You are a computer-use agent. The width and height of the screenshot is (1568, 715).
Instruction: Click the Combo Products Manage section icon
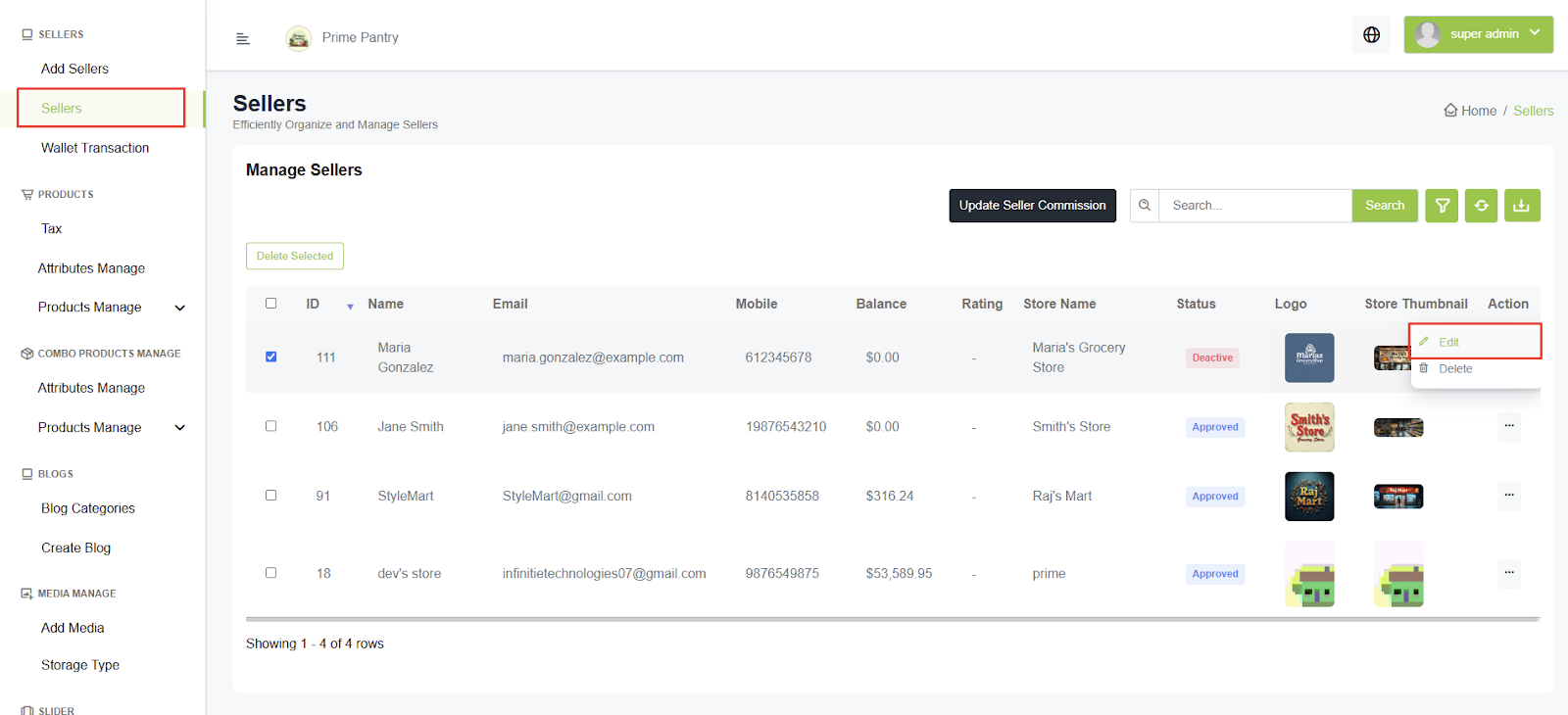tap(27, 354)
